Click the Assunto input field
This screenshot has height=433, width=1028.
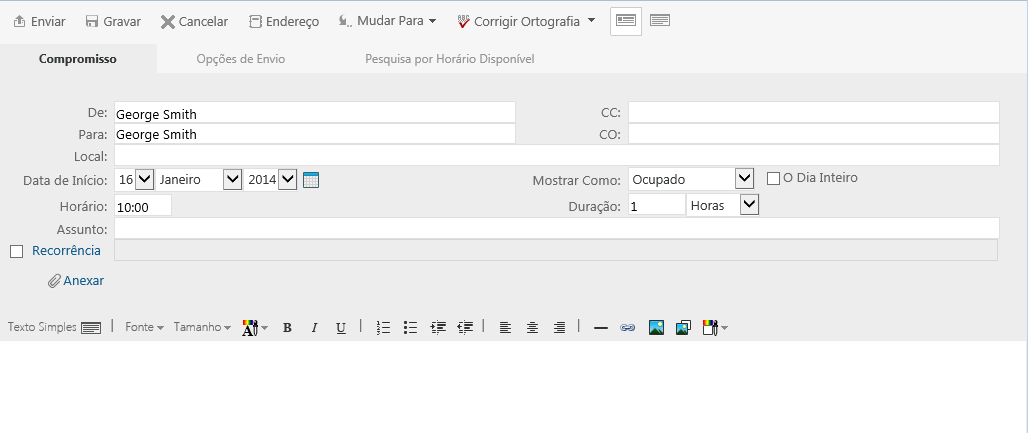click(556, 229)
